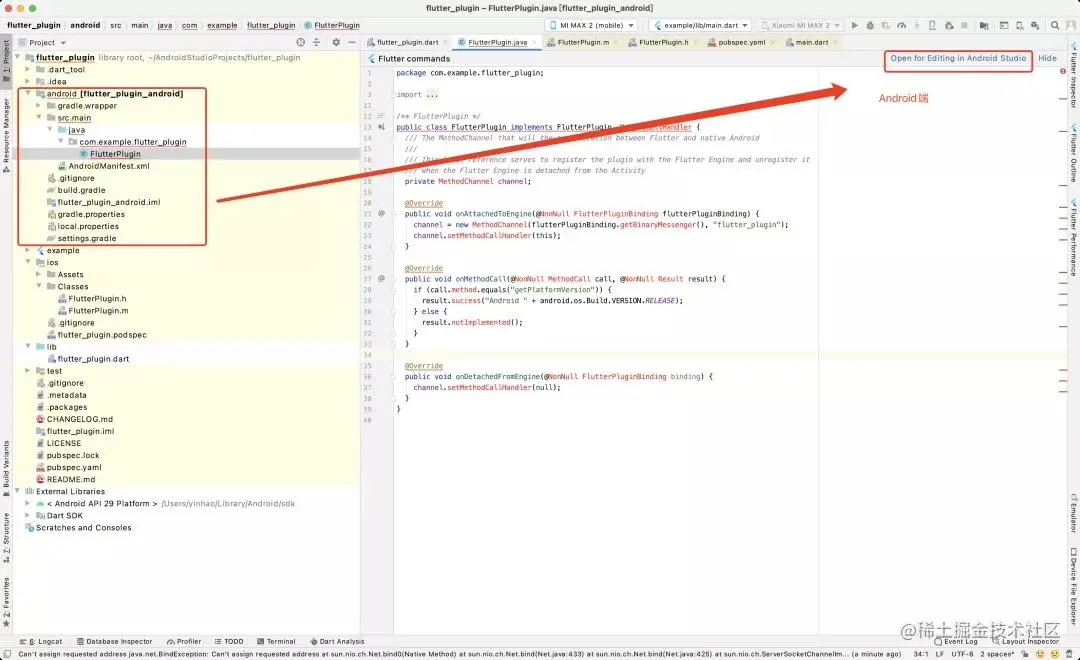
Task: Open Project panel settings gear
Action: click(335, 42)
